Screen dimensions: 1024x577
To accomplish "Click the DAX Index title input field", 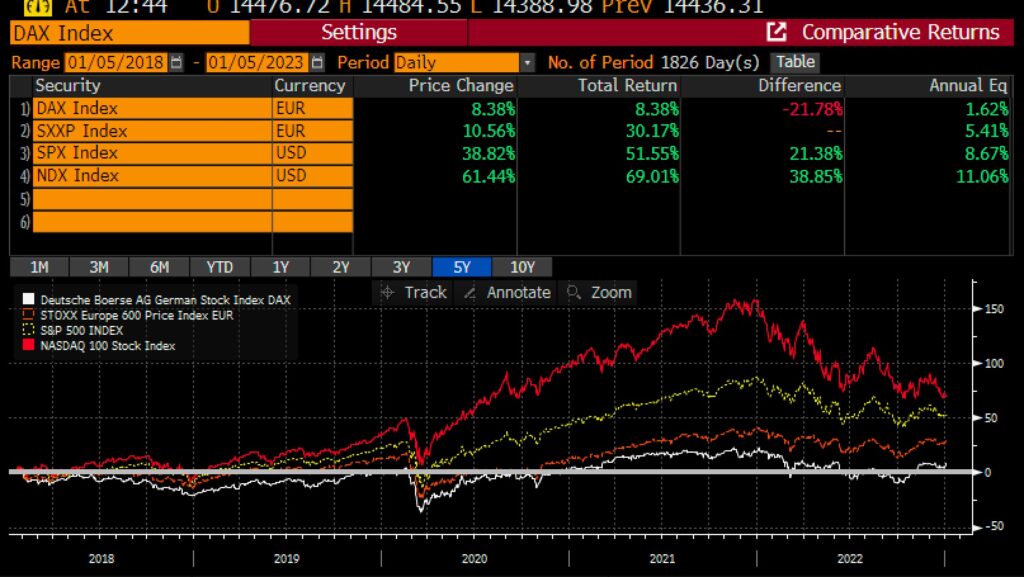I will tap(129, 33).
